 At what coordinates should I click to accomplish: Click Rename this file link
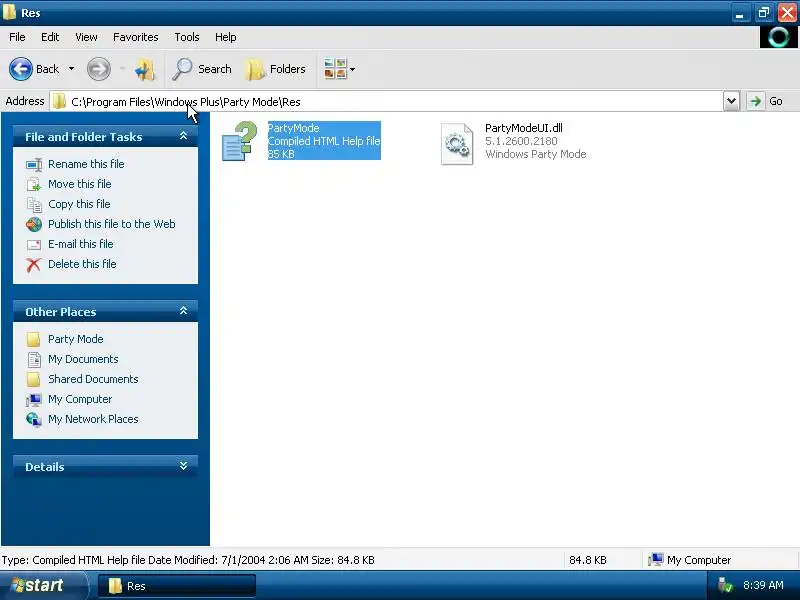(86, 164)
